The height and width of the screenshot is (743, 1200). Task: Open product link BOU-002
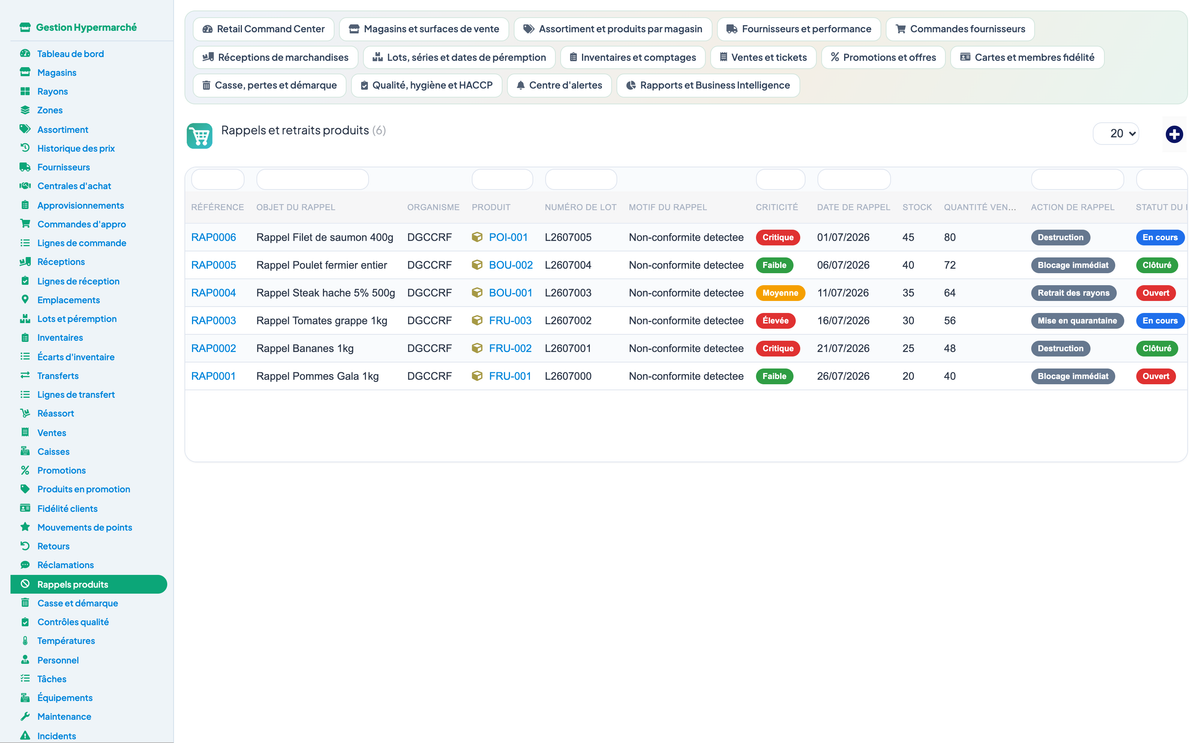[510, 265]
